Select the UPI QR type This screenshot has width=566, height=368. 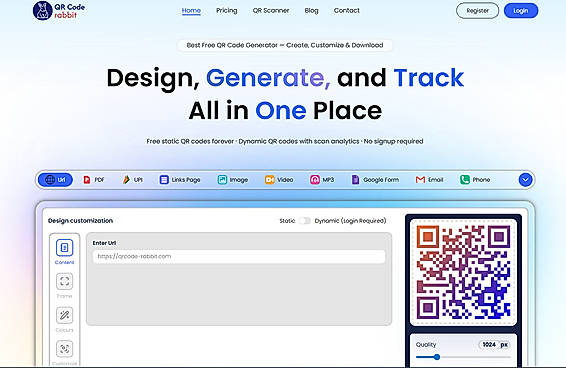[x=132, y=179]
